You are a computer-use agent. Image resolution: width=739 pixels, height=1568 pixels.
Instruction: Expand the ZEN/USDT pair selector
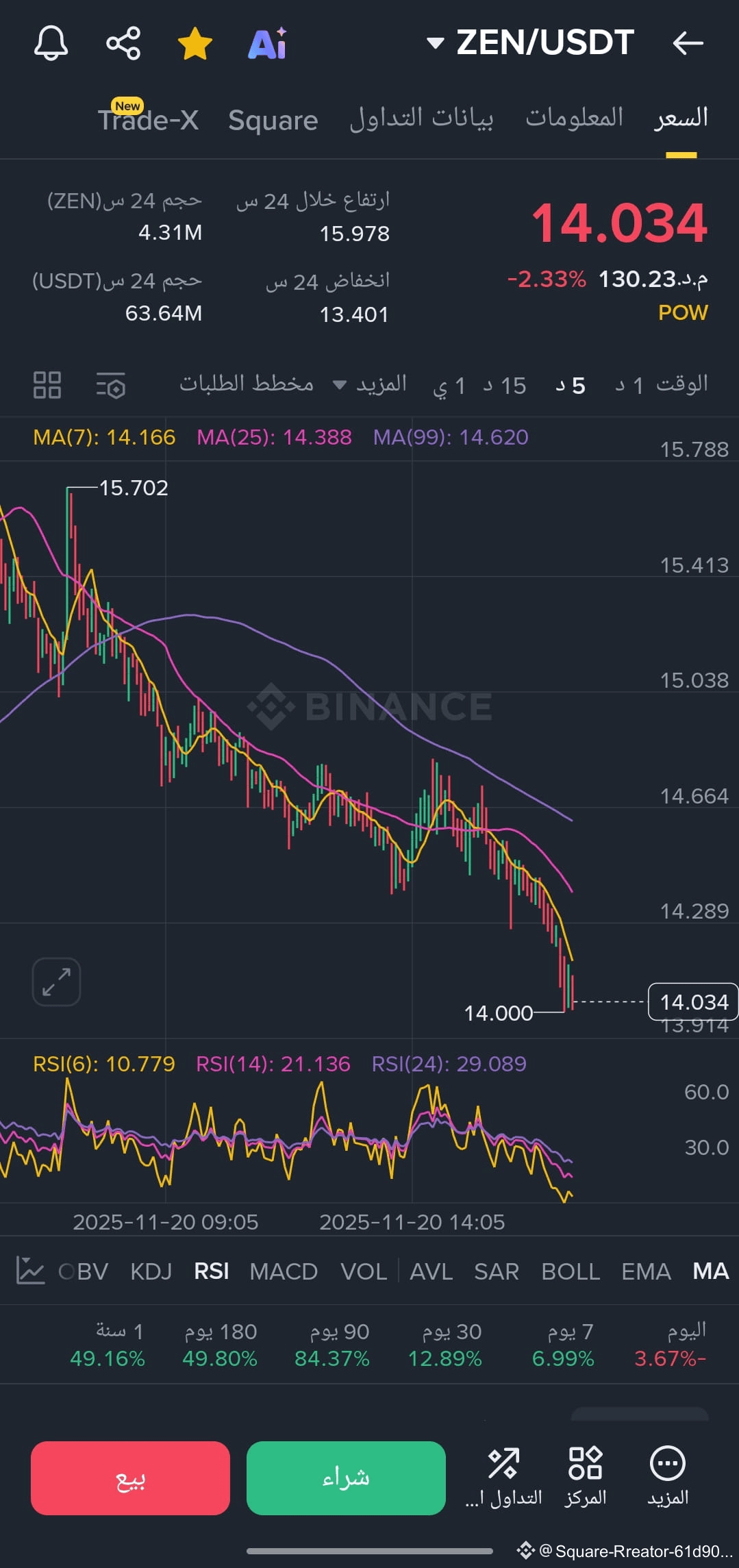530,42
